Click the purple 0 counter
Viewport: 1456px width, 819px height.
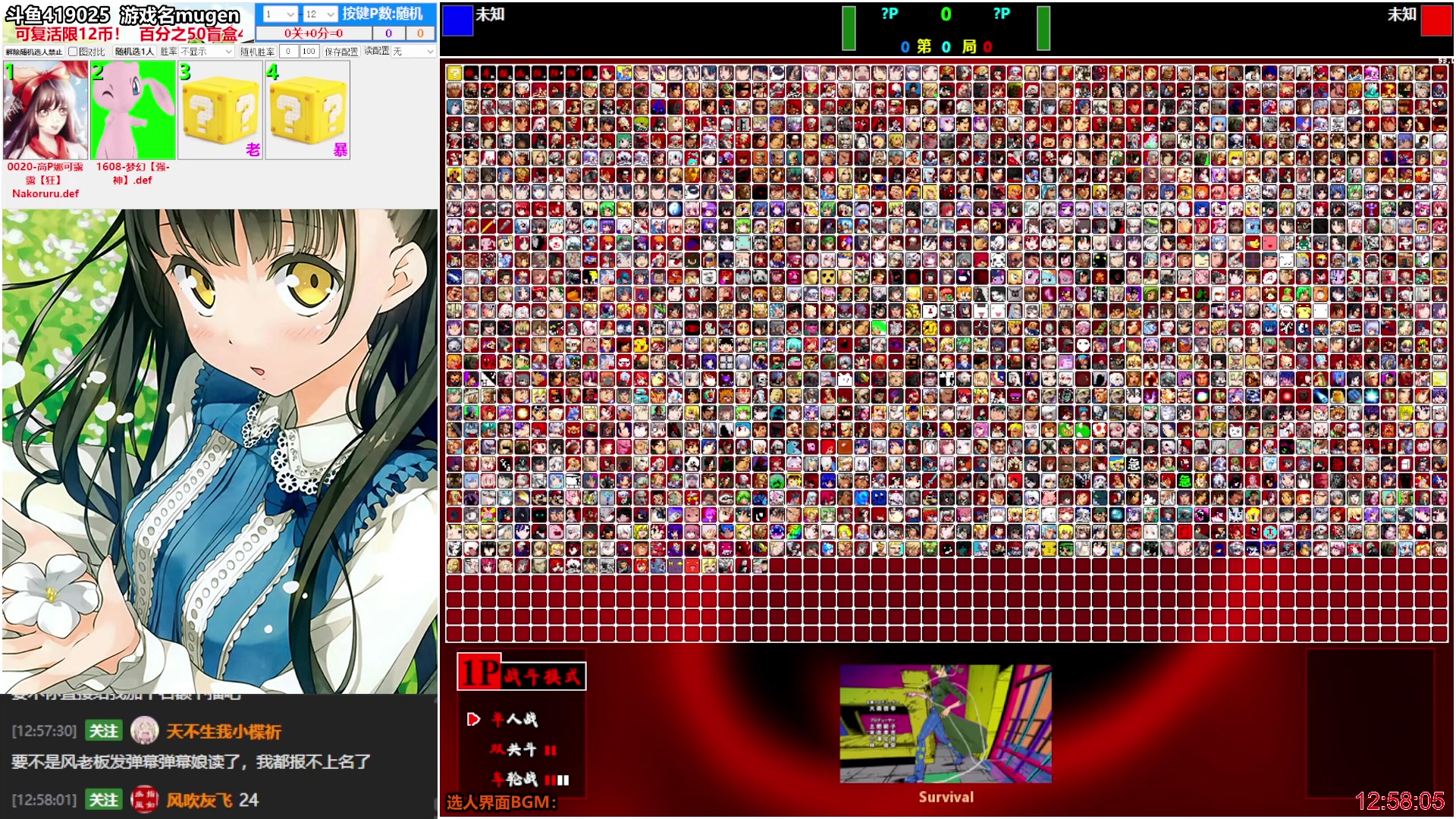pos(388,33)
